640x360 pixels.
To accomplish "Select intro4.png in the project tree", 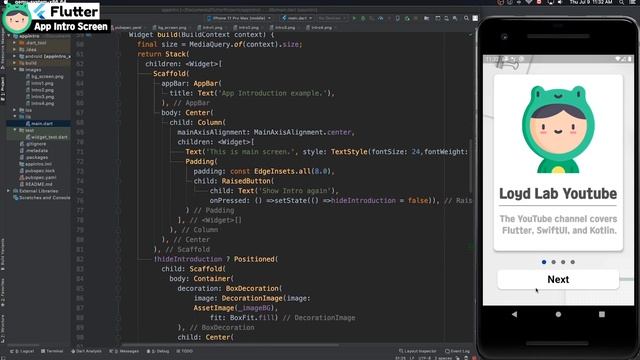I will 40,103.
